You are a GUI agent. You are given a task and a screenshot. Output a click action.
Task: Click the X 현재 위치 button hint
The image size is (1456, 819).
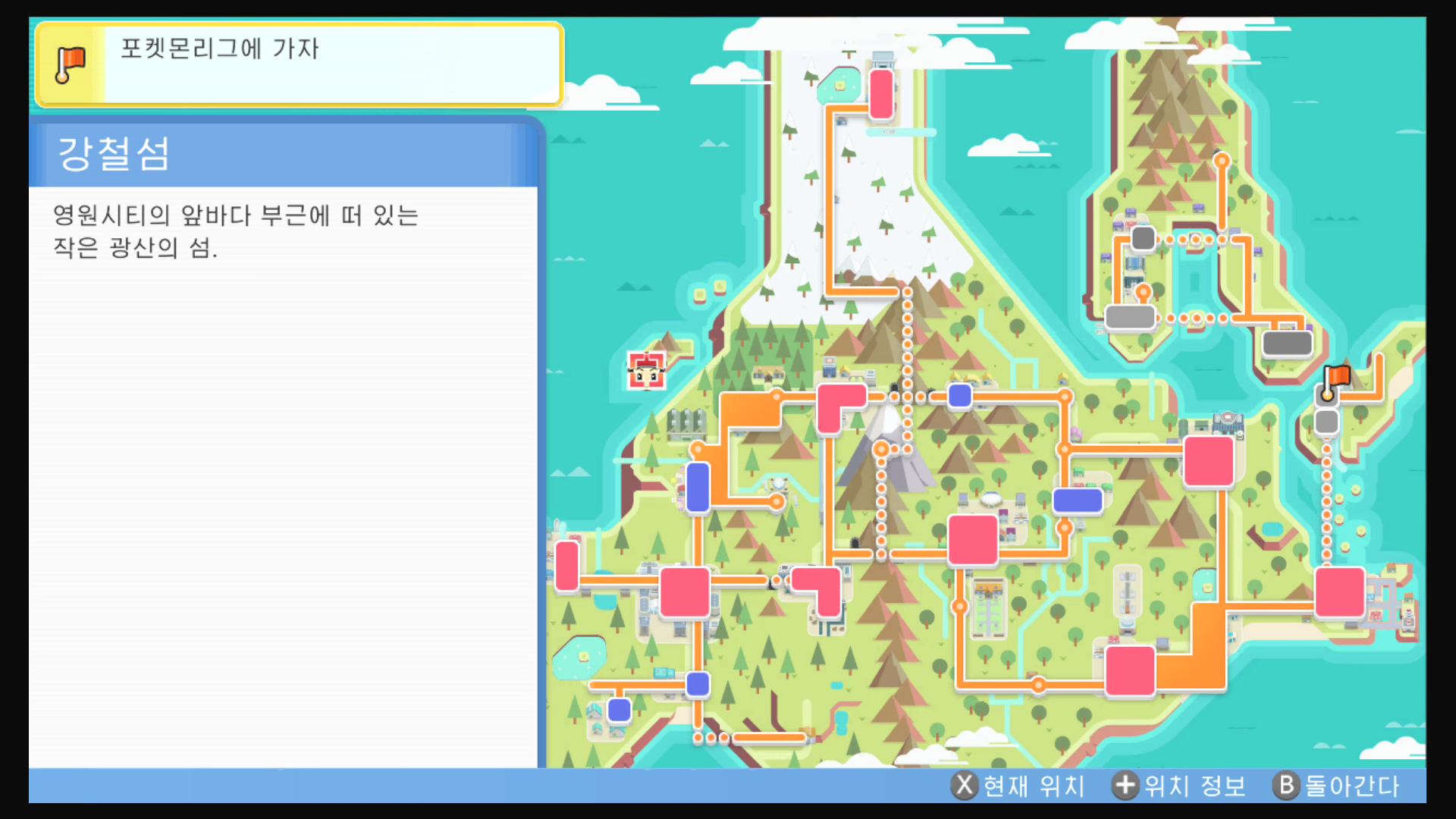pos(1018,786)
